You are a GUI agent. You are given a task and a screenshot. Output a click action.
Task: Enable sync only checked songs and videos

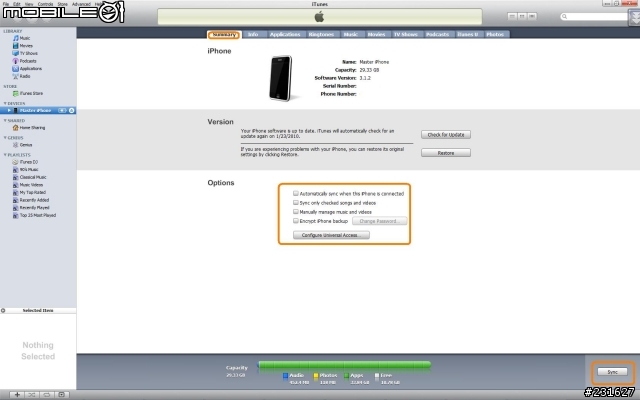(x=296, y=202)
